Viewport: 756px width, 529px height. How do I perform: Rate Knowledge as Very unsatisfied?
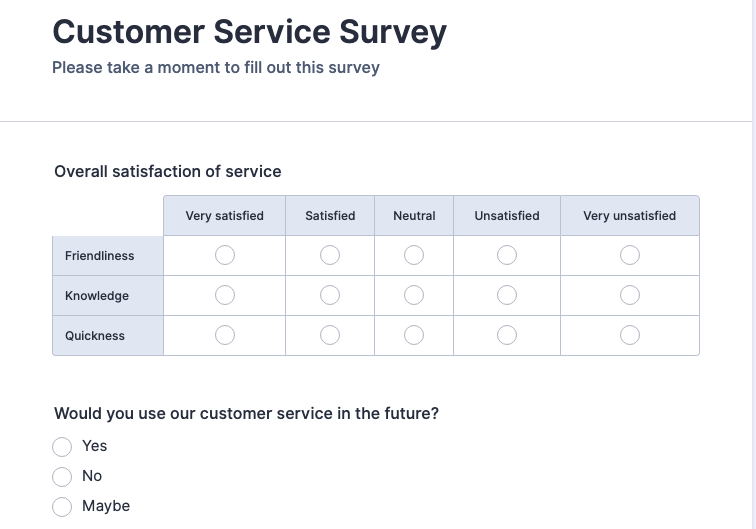(630, 295)
